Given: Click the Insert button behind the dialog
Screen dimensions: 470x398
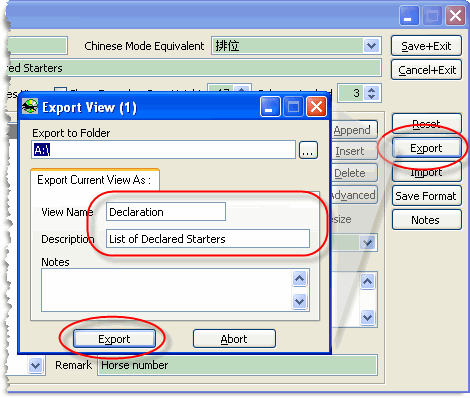Looking at the screenshot, I should click(x=354, y=151).
